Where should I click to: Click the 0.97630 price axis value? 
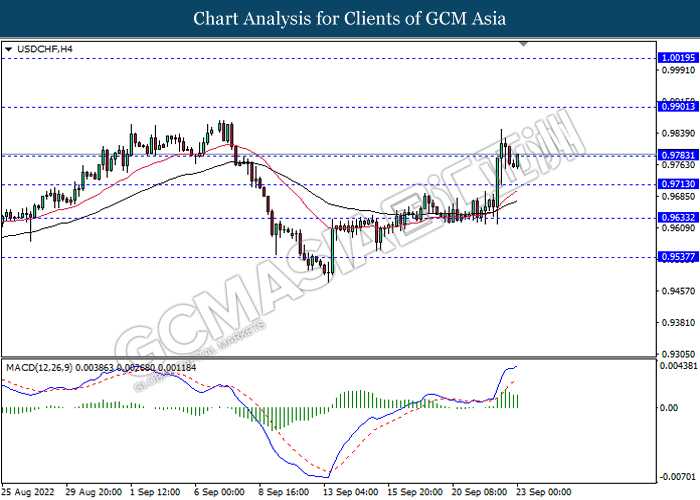coord(678,165)
